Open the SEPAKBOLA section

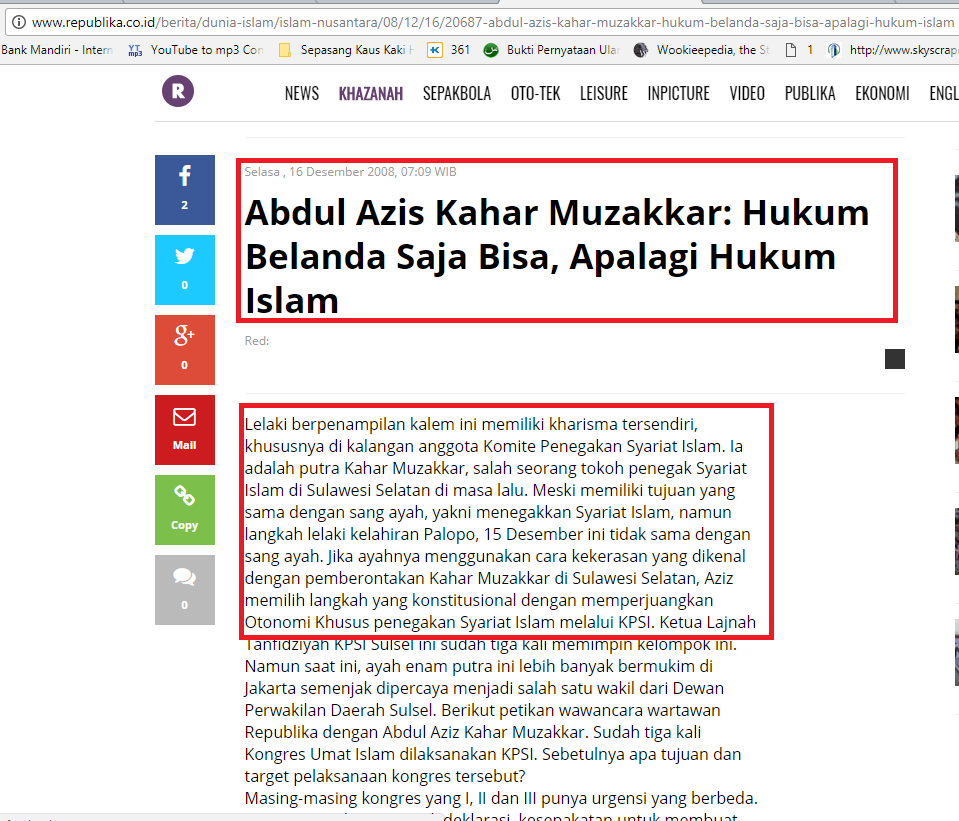455,93
